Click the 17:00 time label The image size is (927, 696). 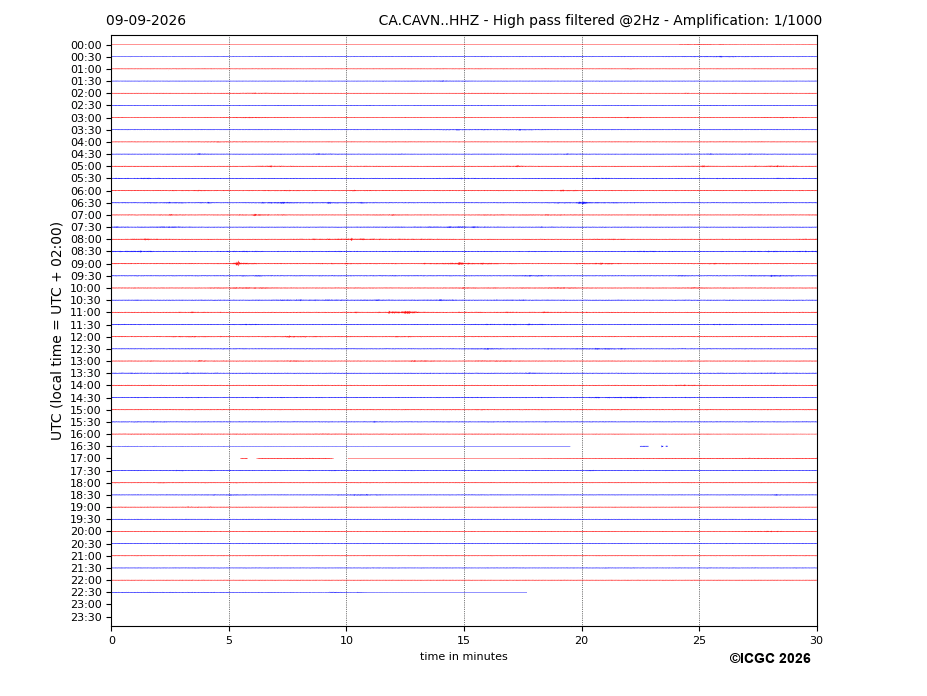(86, 458)
